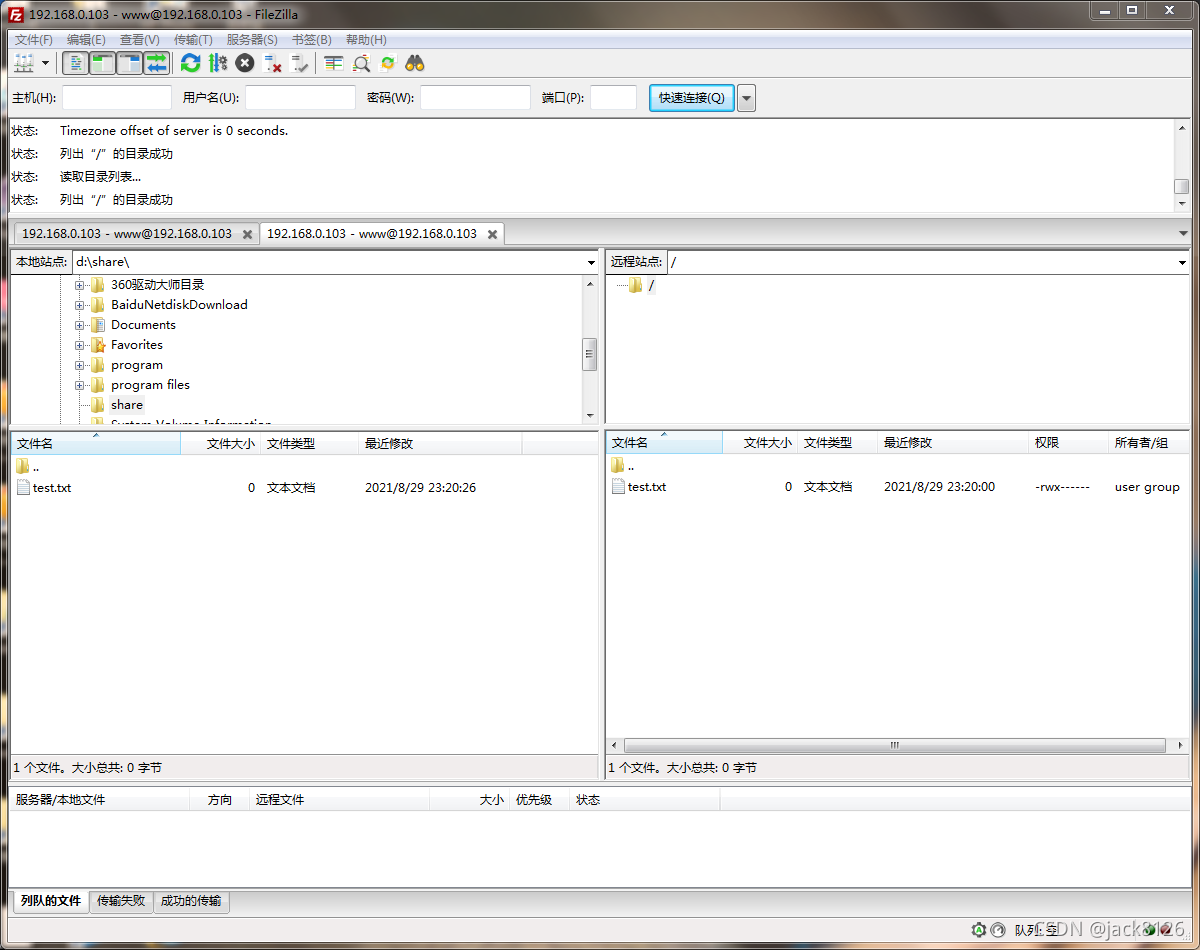This screenshot has height=950, width=1200.
Task: Expand 360驱动大师目录 folder
Action: 80,285
